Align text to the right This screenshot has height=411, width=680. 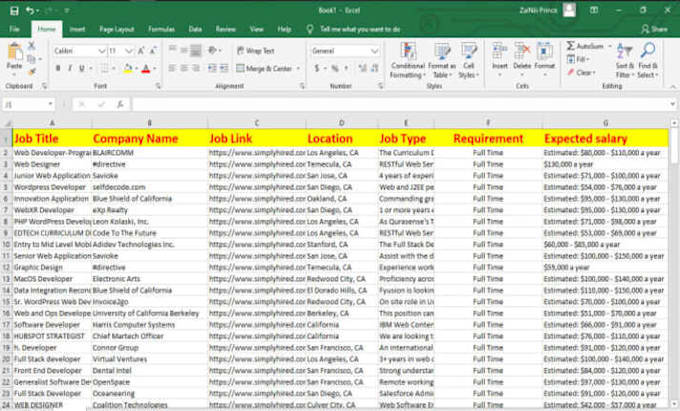(196, 68)
